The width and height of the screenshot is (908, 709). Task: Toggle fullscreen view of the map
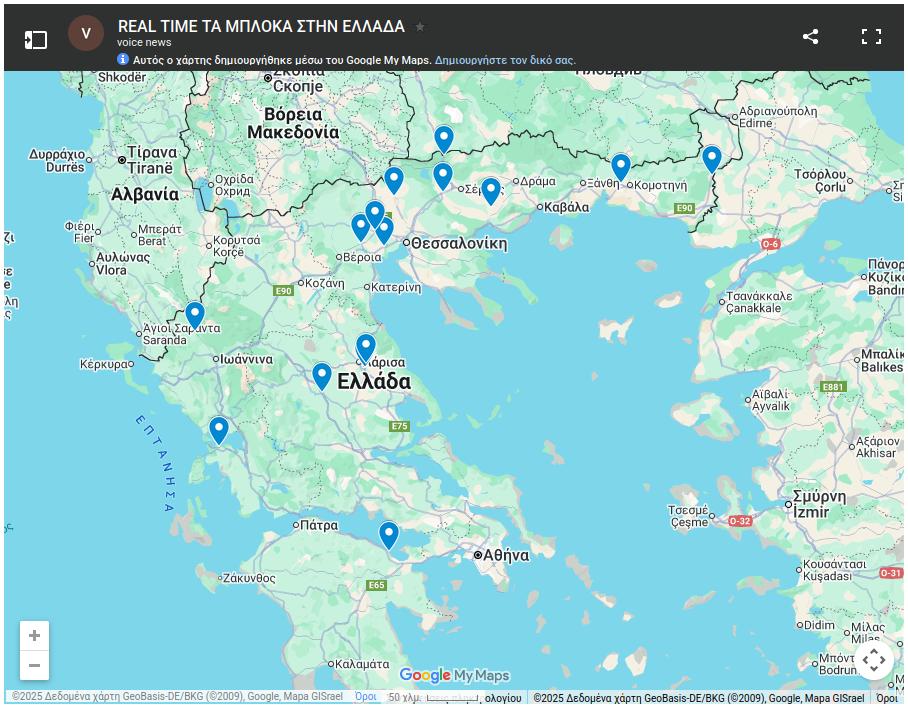(x=872, y=36)
